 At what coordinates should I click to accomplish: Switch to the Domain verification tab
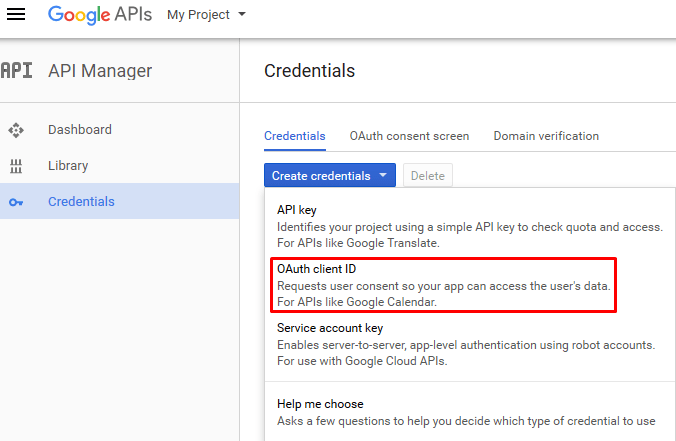546,136
